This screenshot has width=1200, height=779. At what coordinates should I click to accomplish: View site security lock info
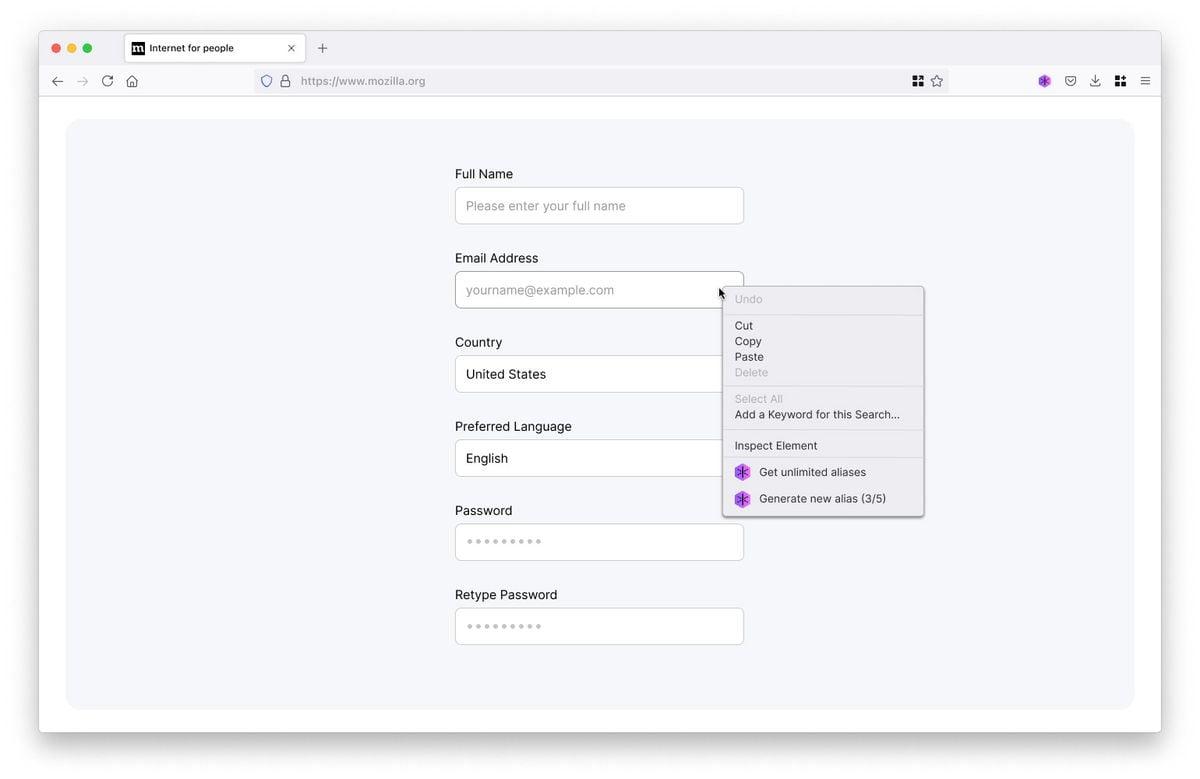[285, 81]
